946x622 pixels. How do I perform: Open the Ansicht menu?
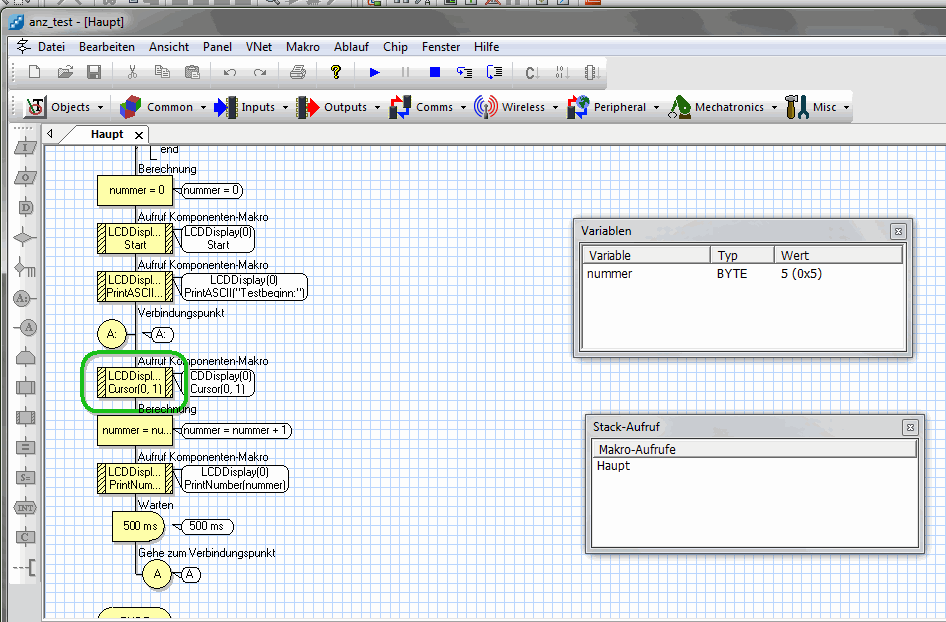pos(169,46)
